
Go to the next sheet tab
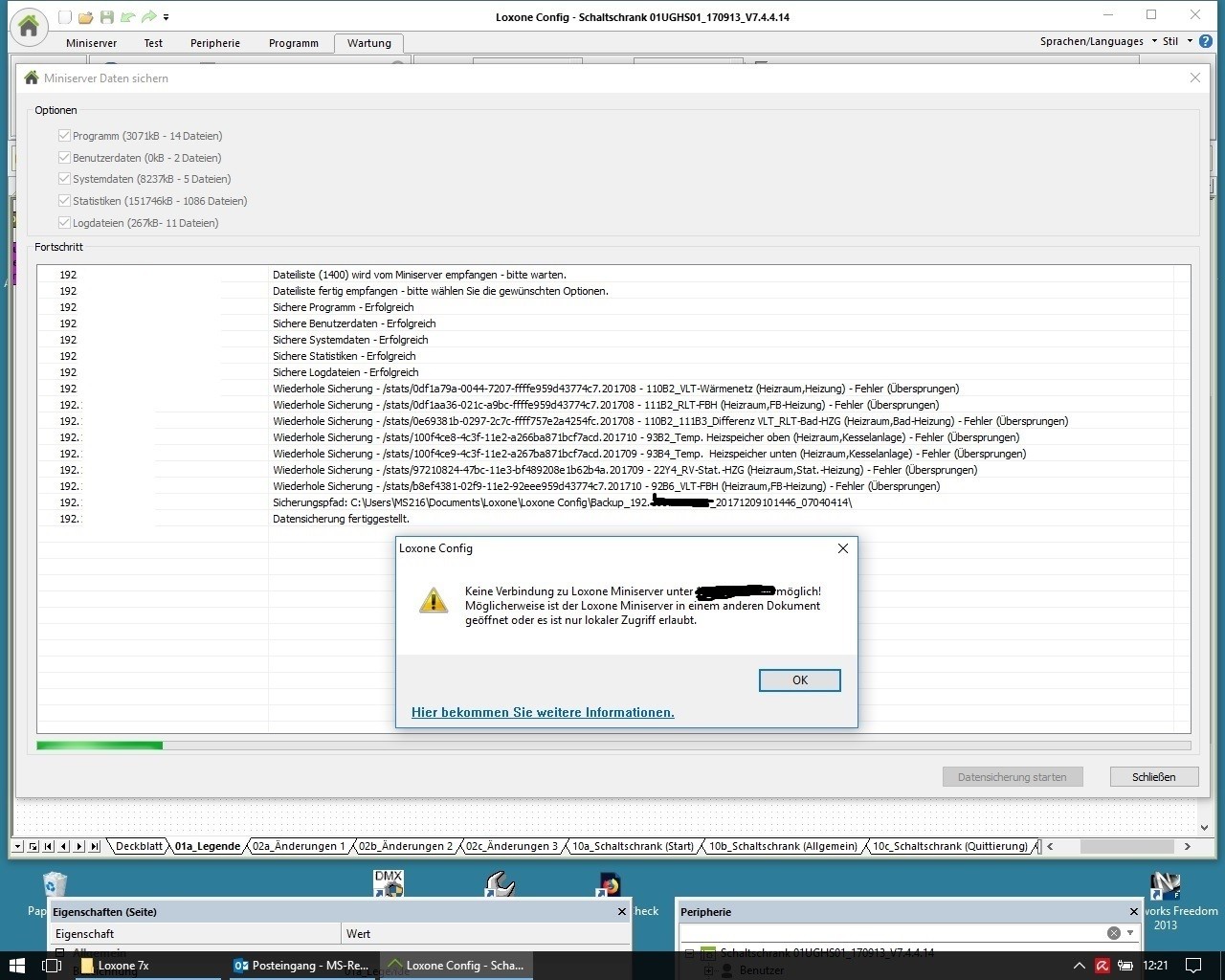[x=79, y=846]
